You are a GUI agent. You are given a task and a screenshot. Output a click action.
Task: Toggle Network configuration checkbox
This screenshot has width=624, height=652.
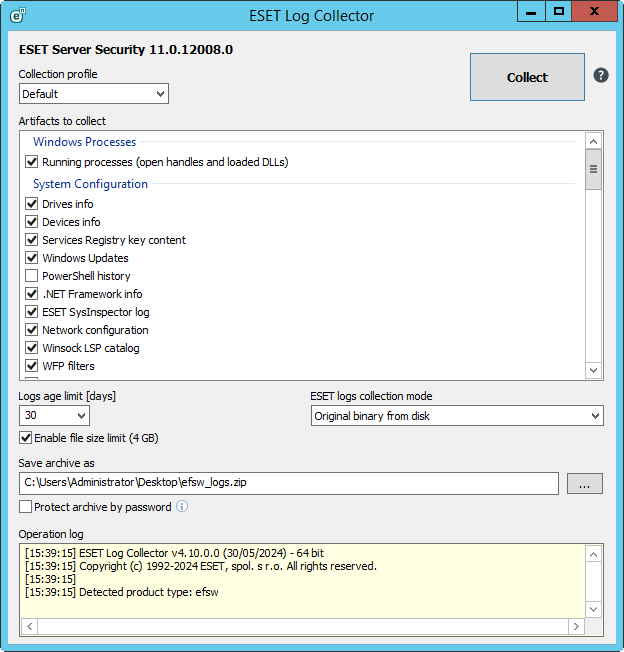32,330
